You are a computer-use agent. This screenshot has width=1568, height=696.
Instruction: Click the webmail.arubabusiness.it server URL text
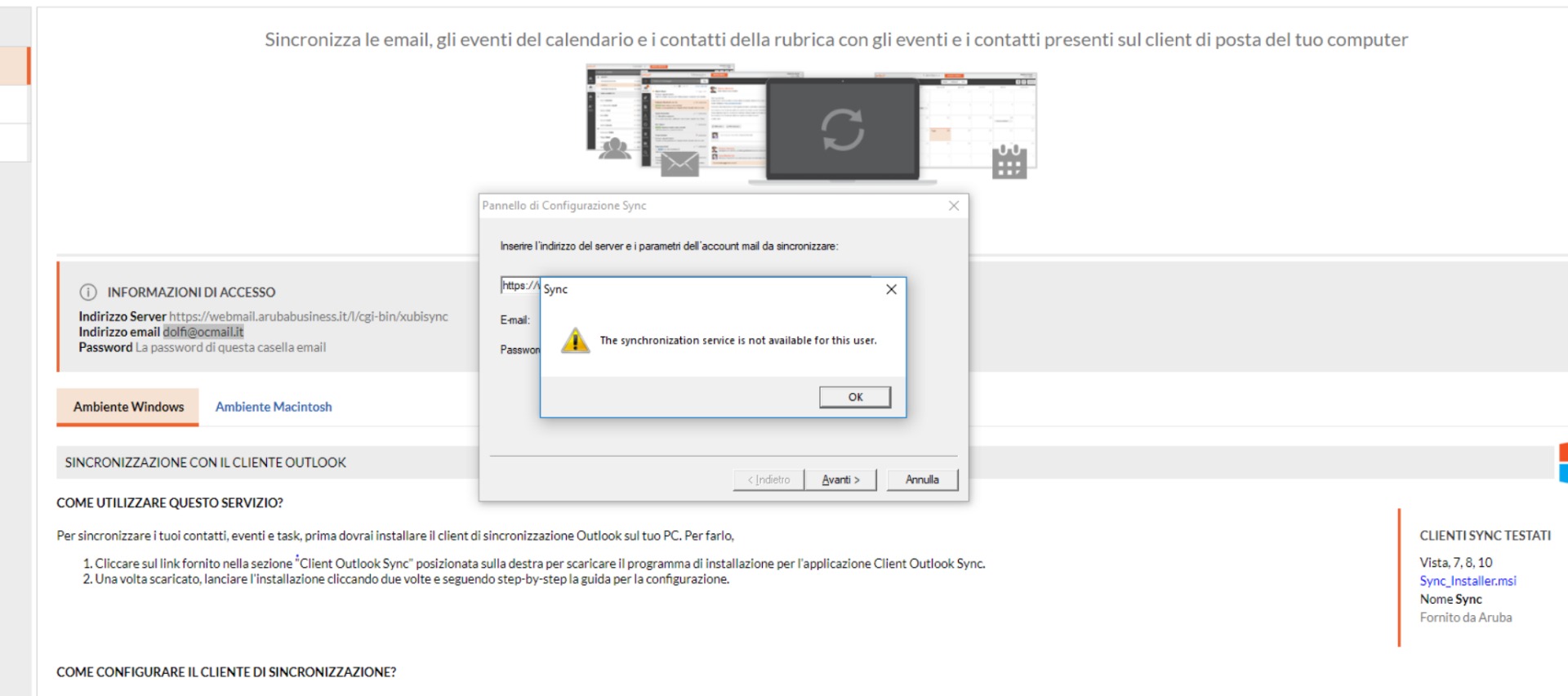(309, 316)
